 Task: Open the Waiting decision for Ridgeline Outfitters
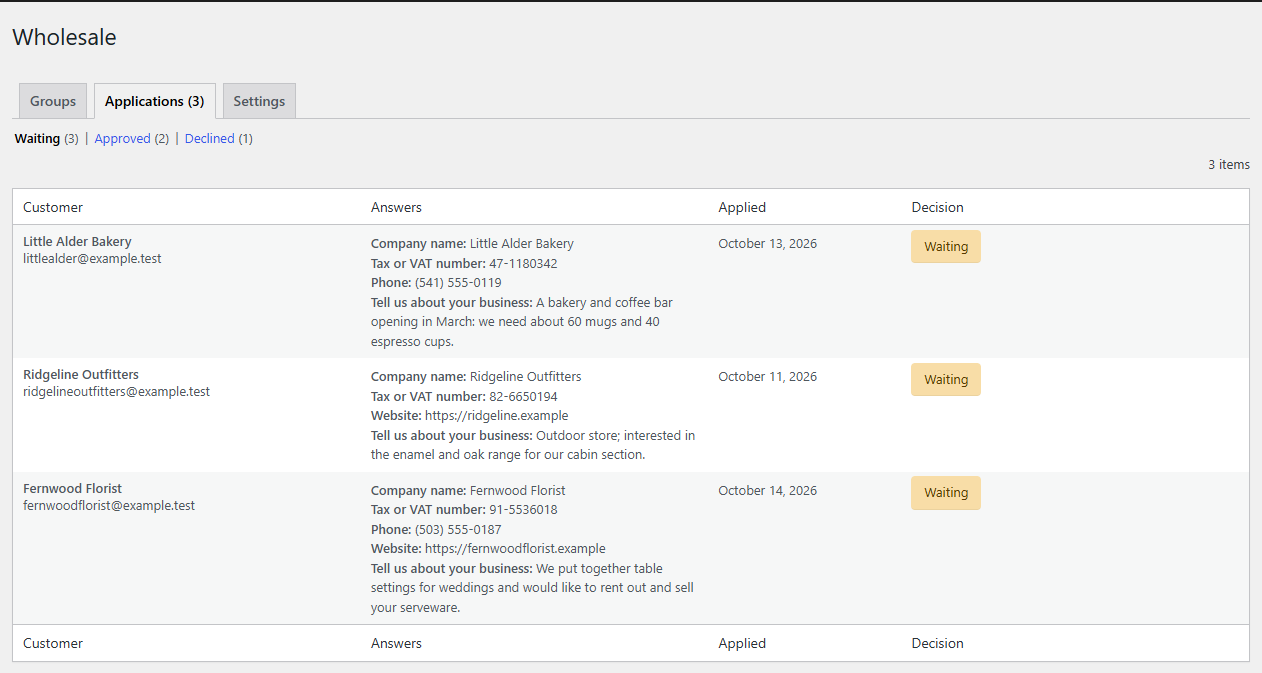[x=946, y=380]
